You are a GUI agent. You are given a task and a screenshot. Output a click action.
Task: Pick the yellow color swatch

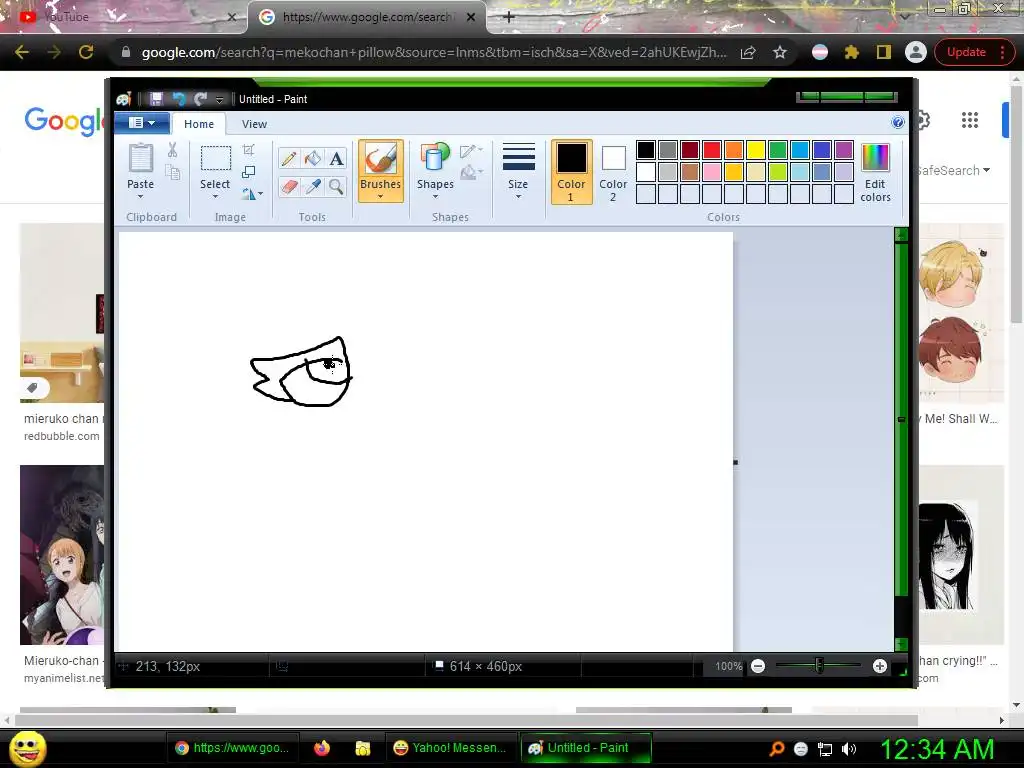point(756,150)
